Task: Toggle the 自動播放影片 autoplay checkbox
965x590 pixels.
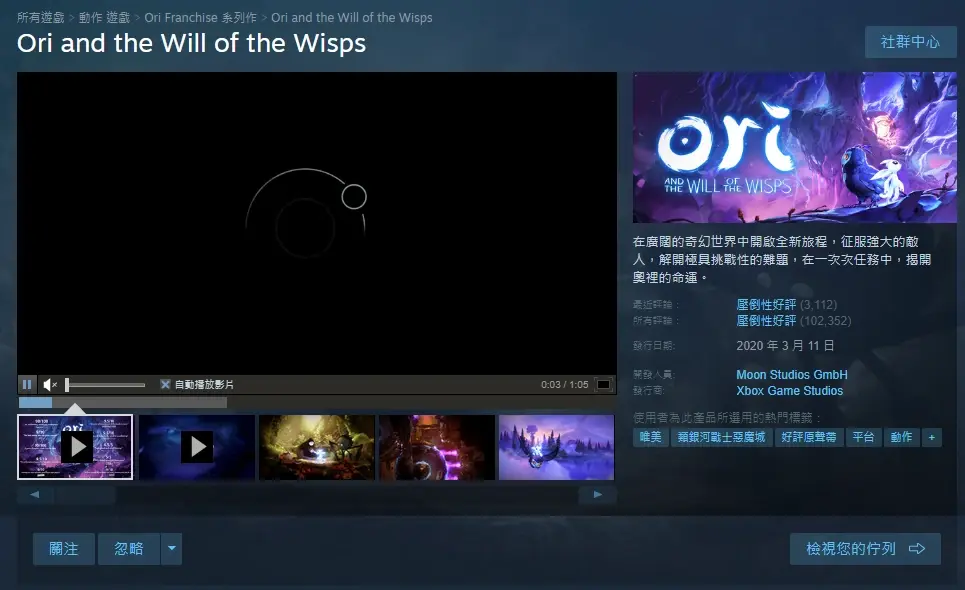Action: (165, 385)
